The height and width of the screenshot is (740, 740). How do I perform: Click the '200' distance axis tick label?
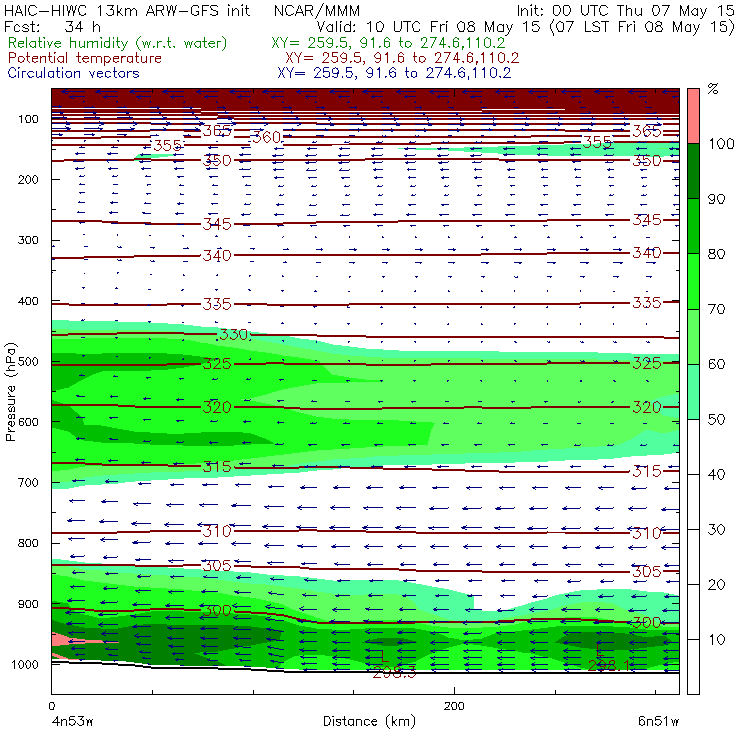point(454,706)
